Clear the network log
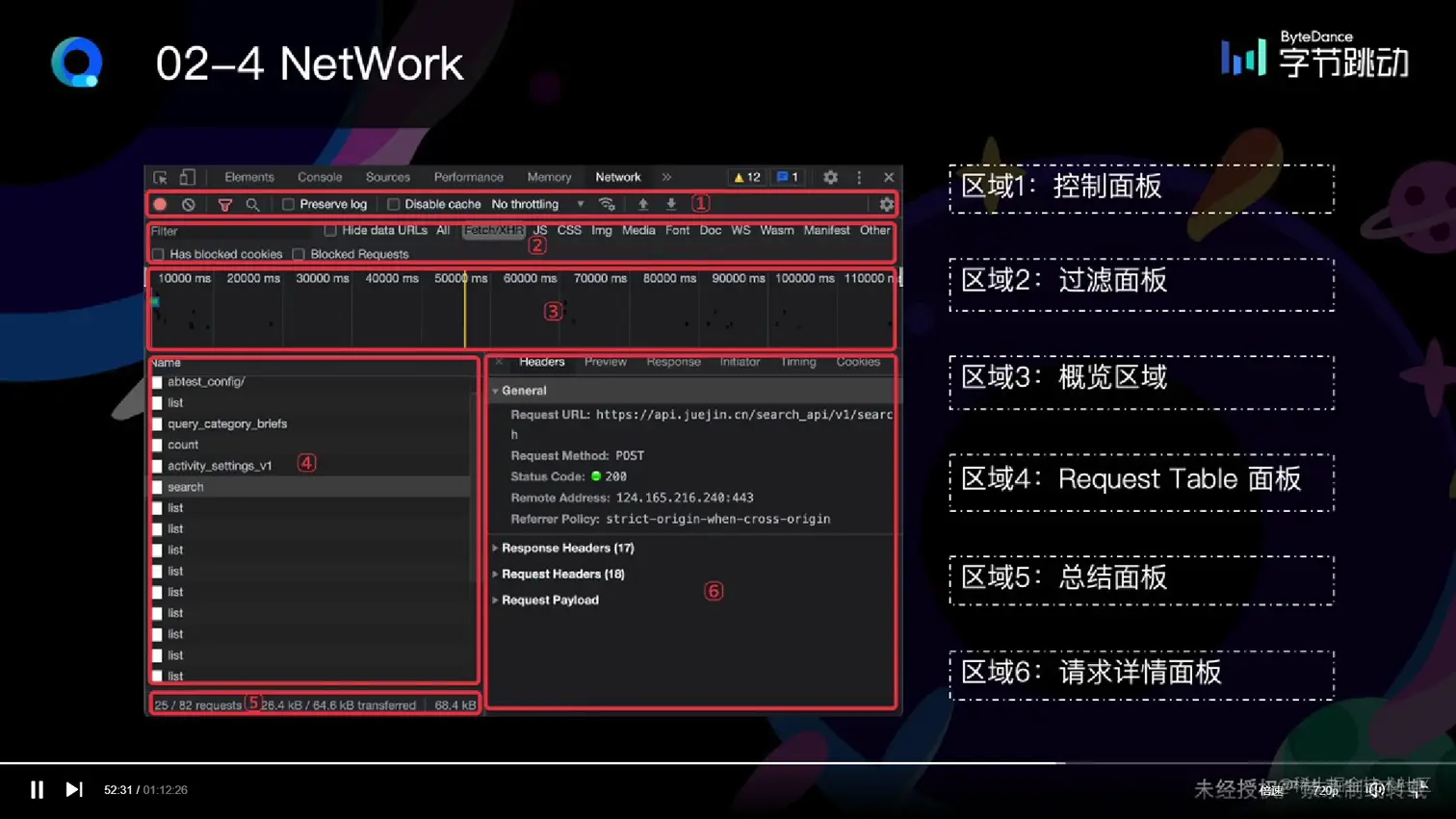1456x819 pixels. pyautogui.click(x=189, y=204)
